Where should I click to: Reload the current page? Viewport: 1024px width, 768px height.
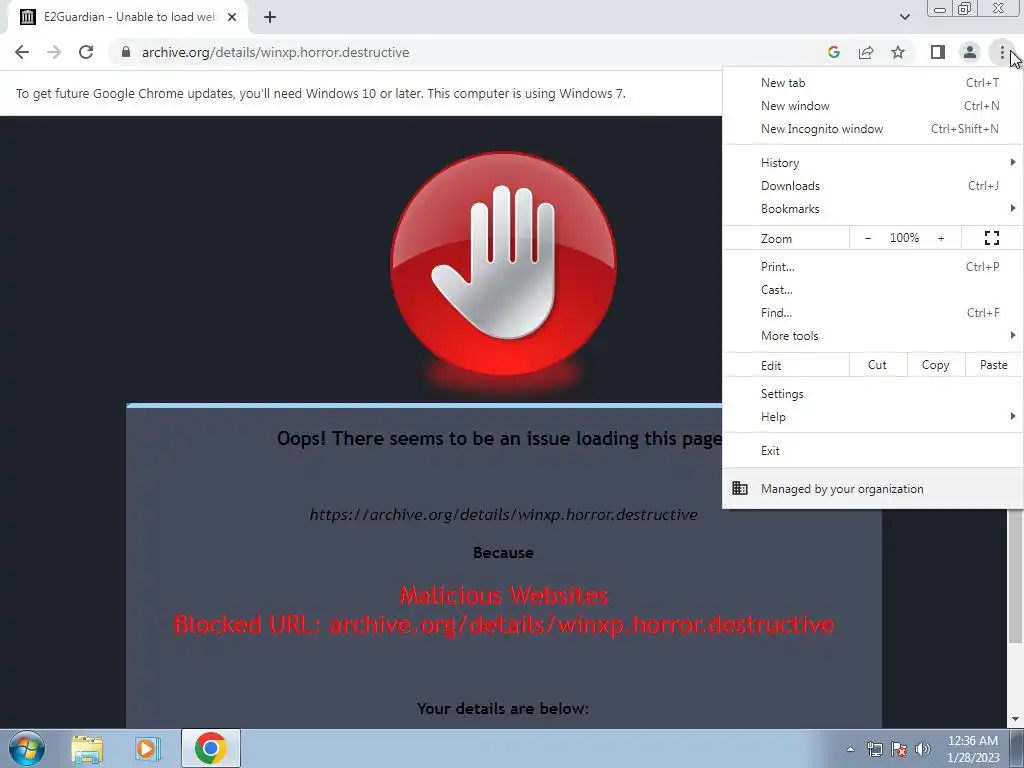[x=86, y=52]
